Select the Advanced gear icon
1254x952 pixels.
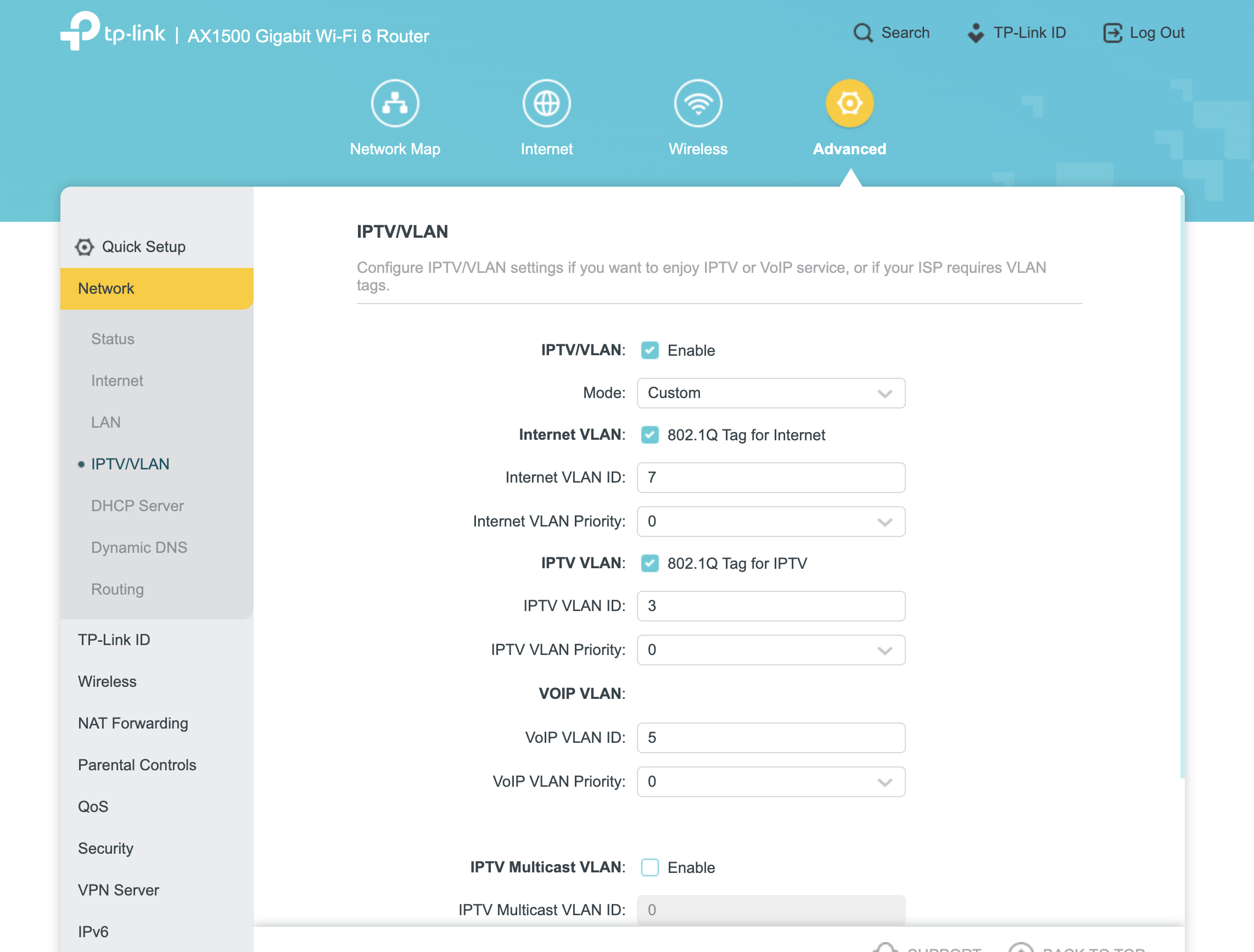point(849,103)
